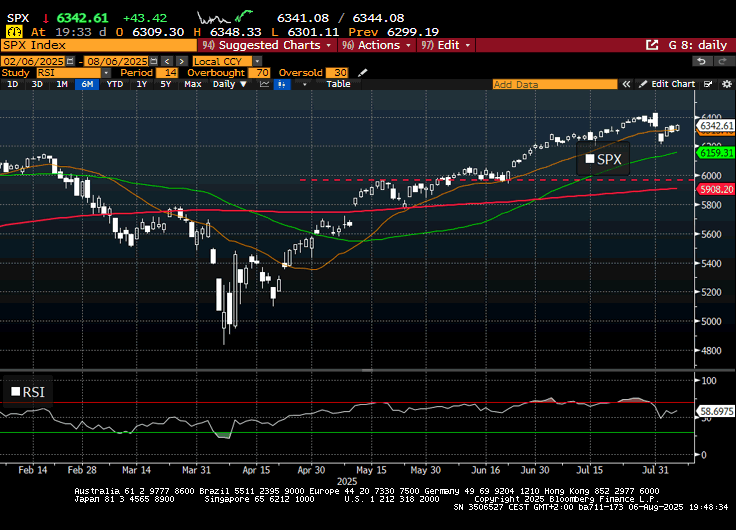Image resolution: width=736 pixels, height=530 pixels.
Task: Select the YTD range tab
Action: point(115,84)
